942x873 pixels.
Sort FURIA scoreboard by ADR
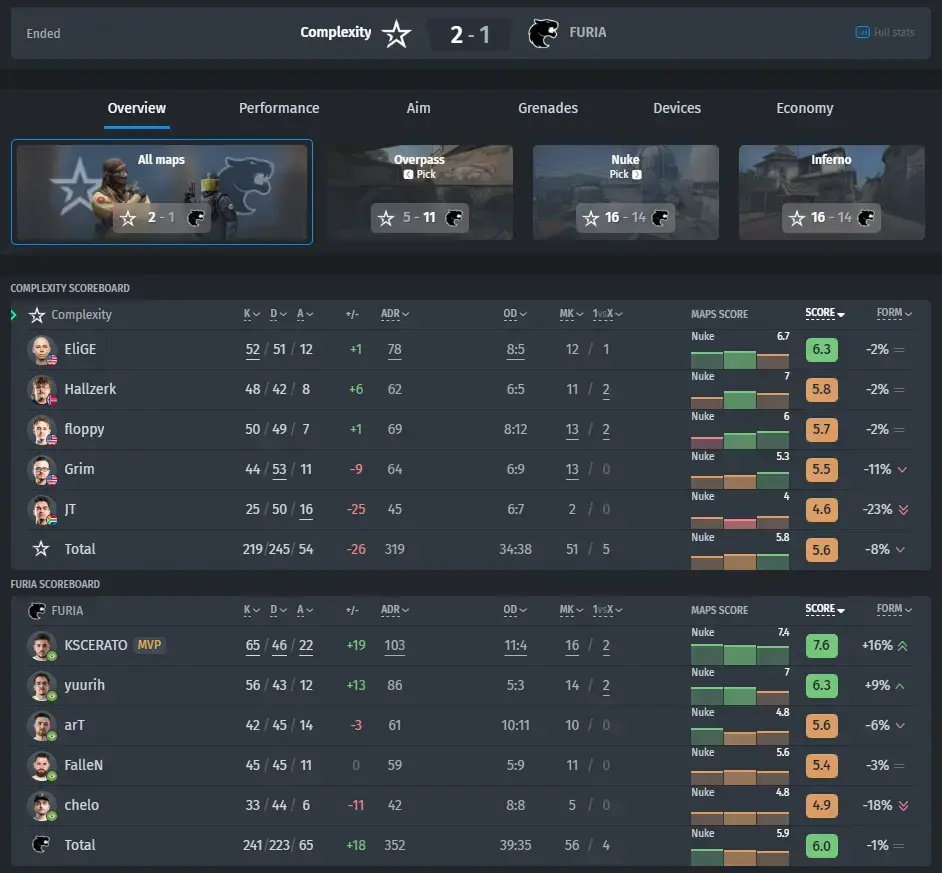[x=395, y=610]
